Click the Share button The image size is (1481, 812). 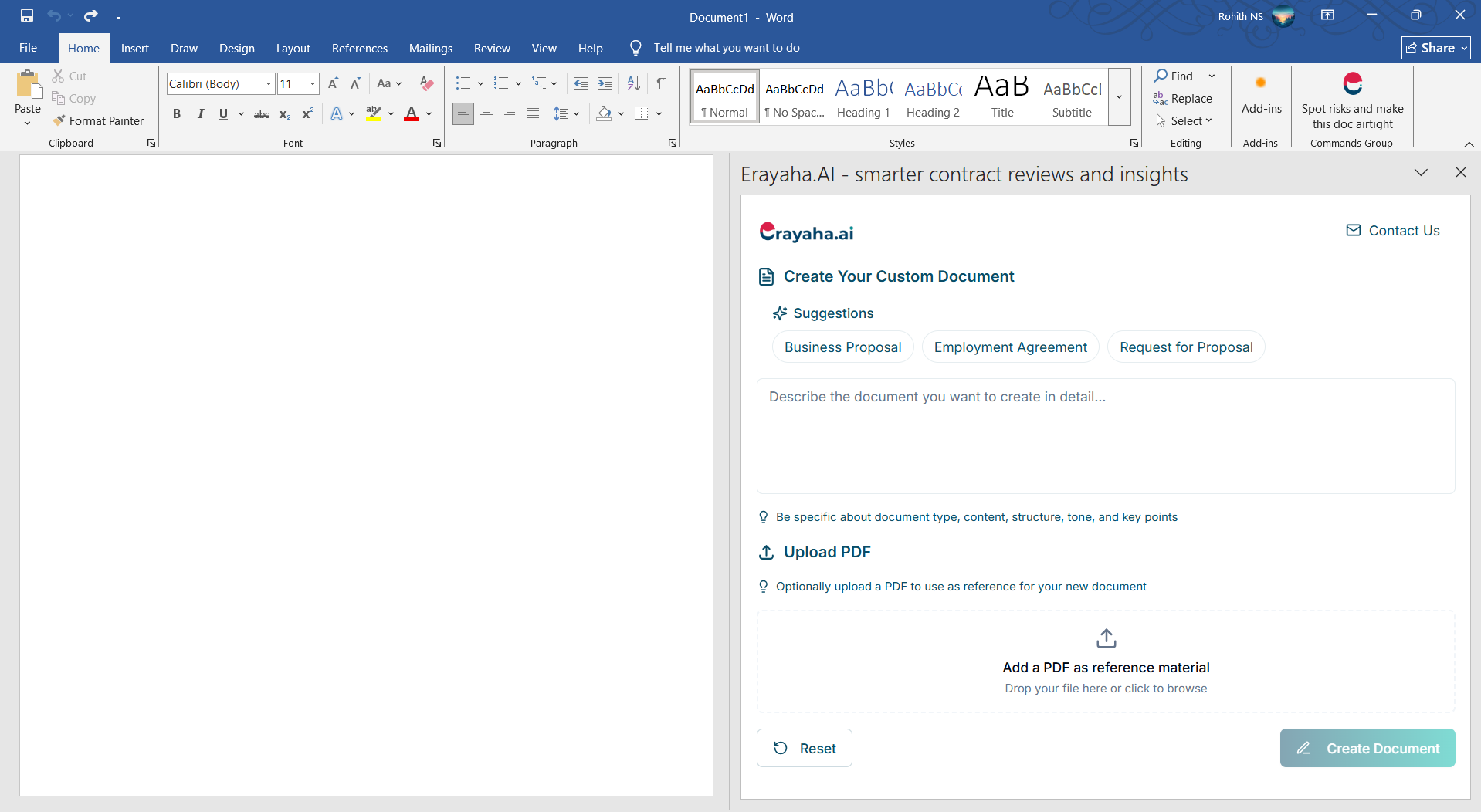[1436, 48]
